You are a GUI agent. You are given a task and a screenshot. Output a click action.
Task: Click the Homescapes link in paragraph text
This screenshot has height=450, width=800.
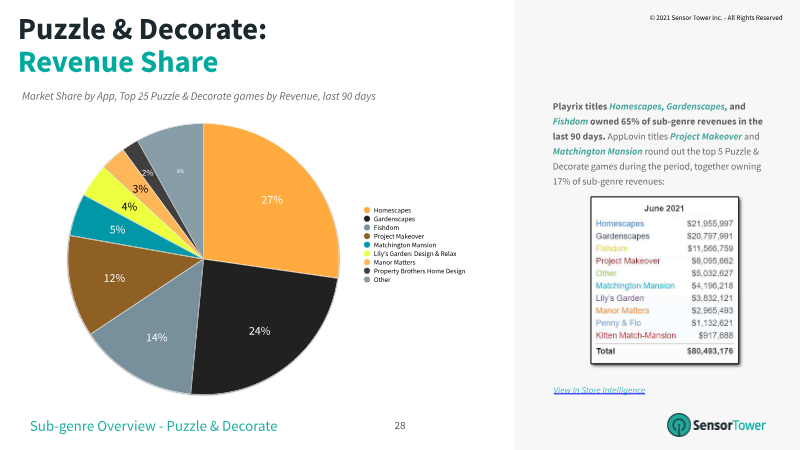click(x=636, y=107)
